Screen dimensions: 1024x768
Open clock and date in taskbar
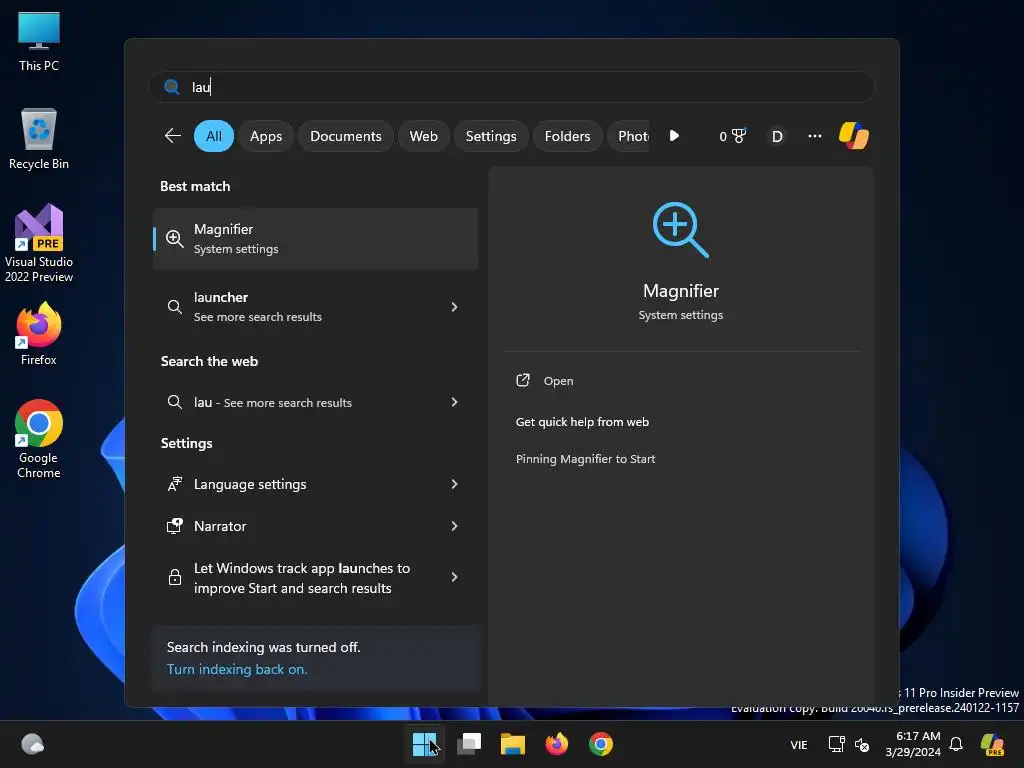[x=913, y=744]
